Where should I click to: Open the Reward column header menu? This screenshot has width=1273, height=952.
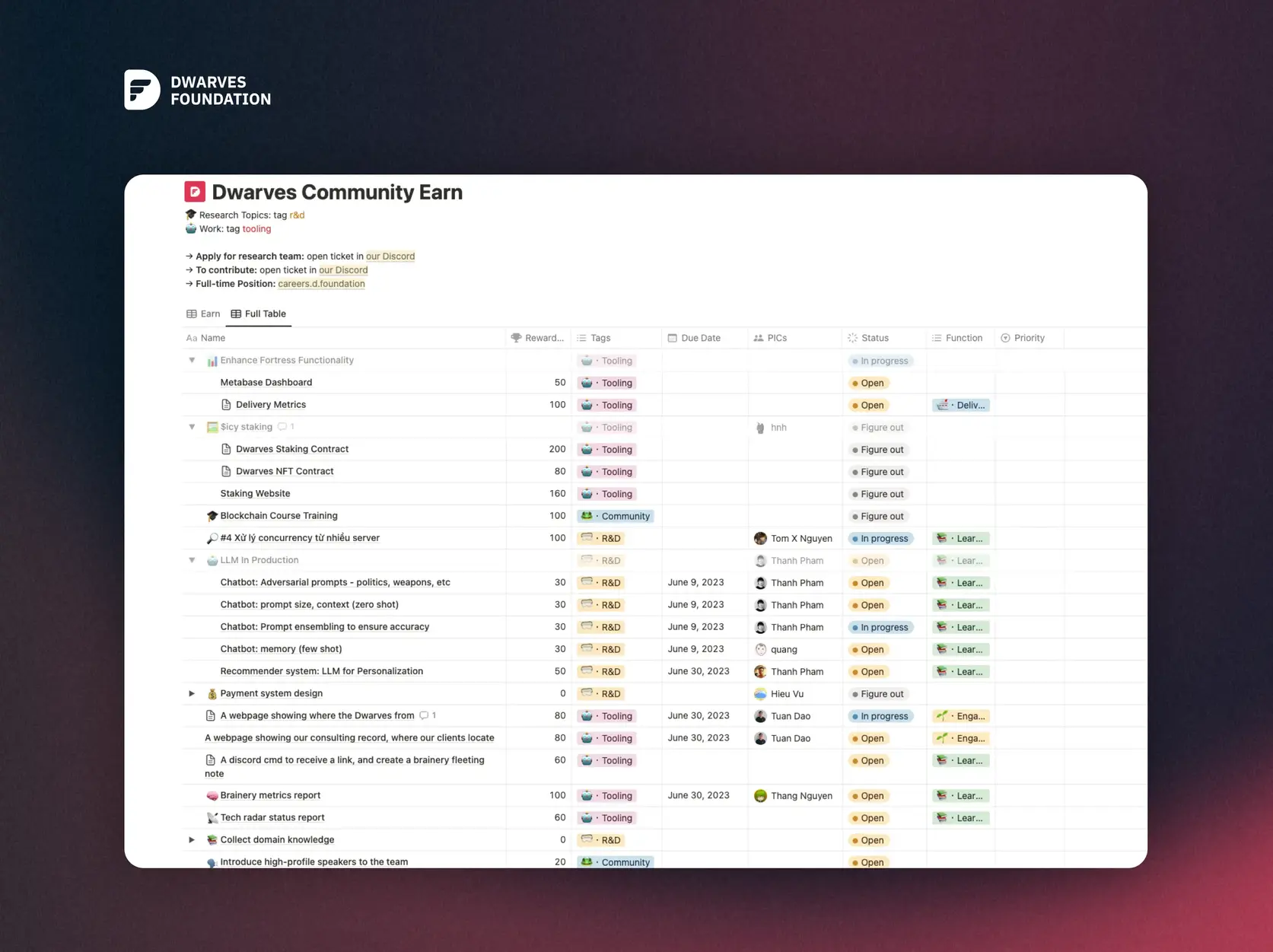pyautogui.click(x=538, y=338)
